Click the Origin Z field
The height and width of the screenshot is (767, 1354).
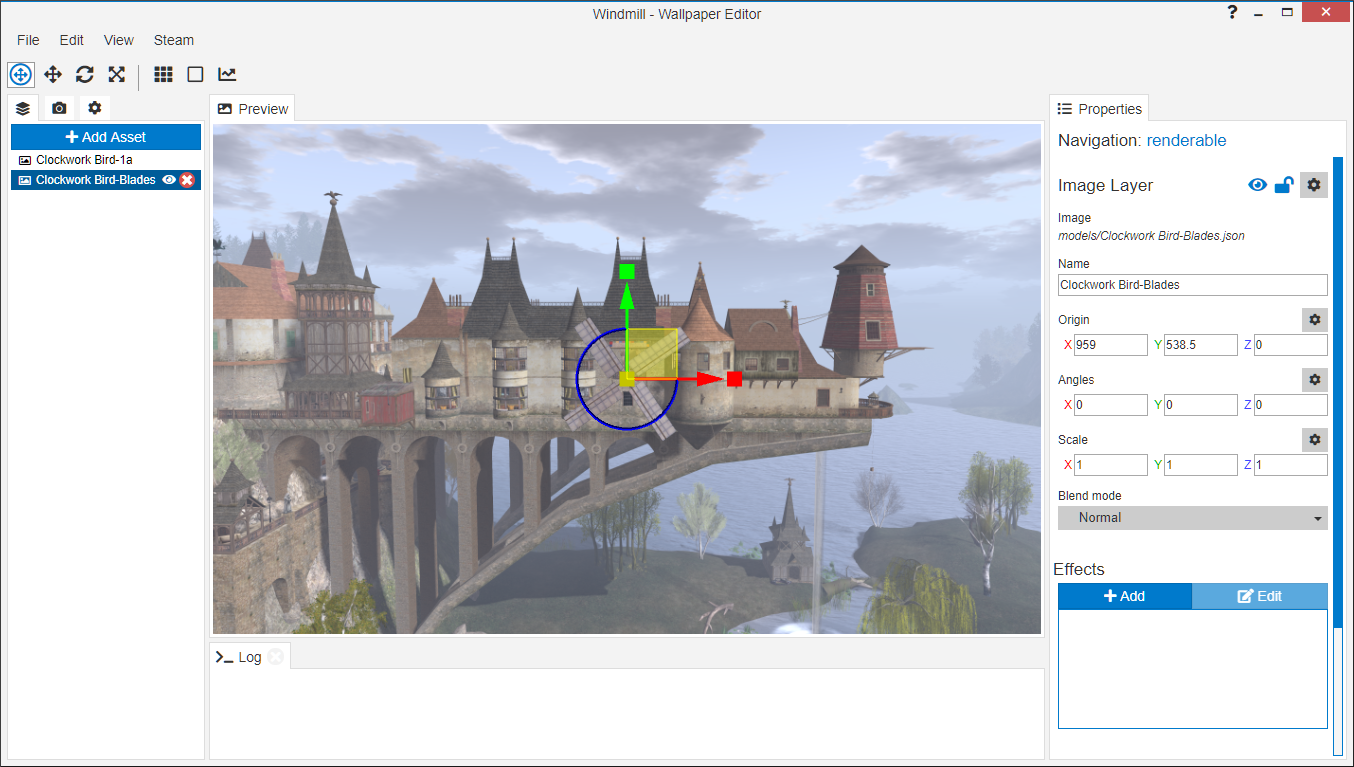pyautogui.click(x=1291, y=345)
